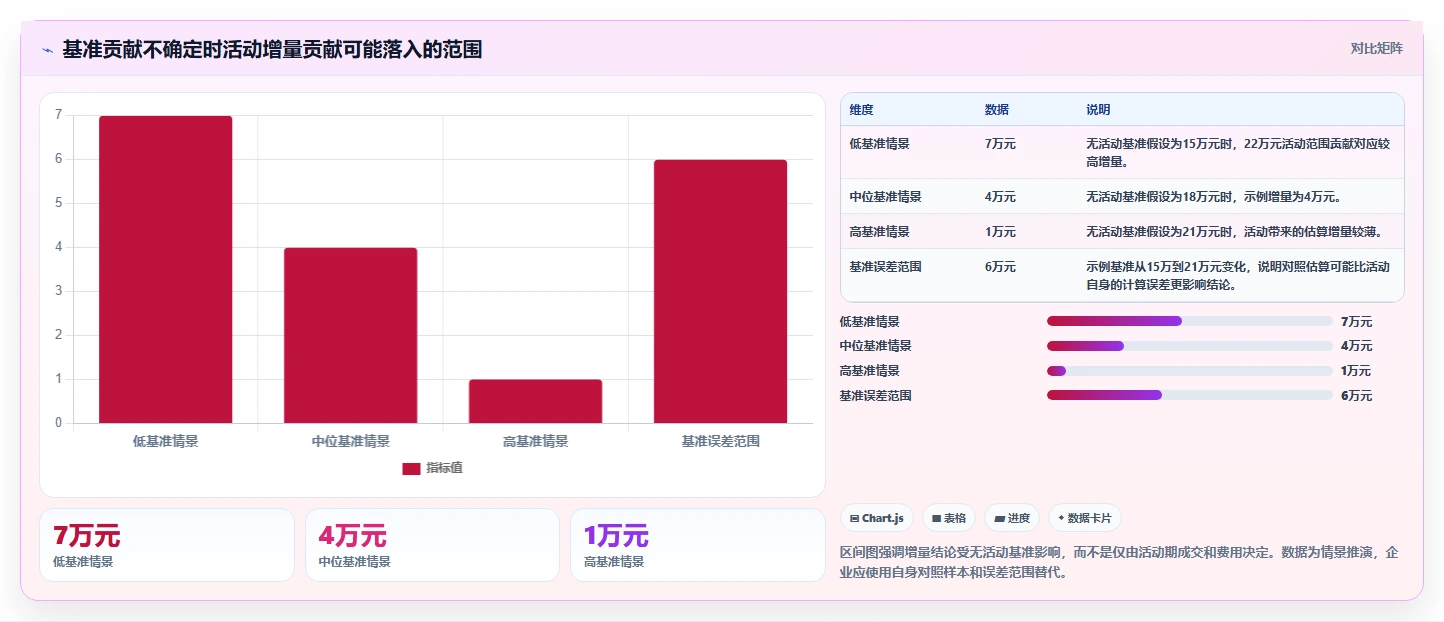Click the 中位基准情景 progress bar
The image size is (1444, 622).
(1189, 346)
